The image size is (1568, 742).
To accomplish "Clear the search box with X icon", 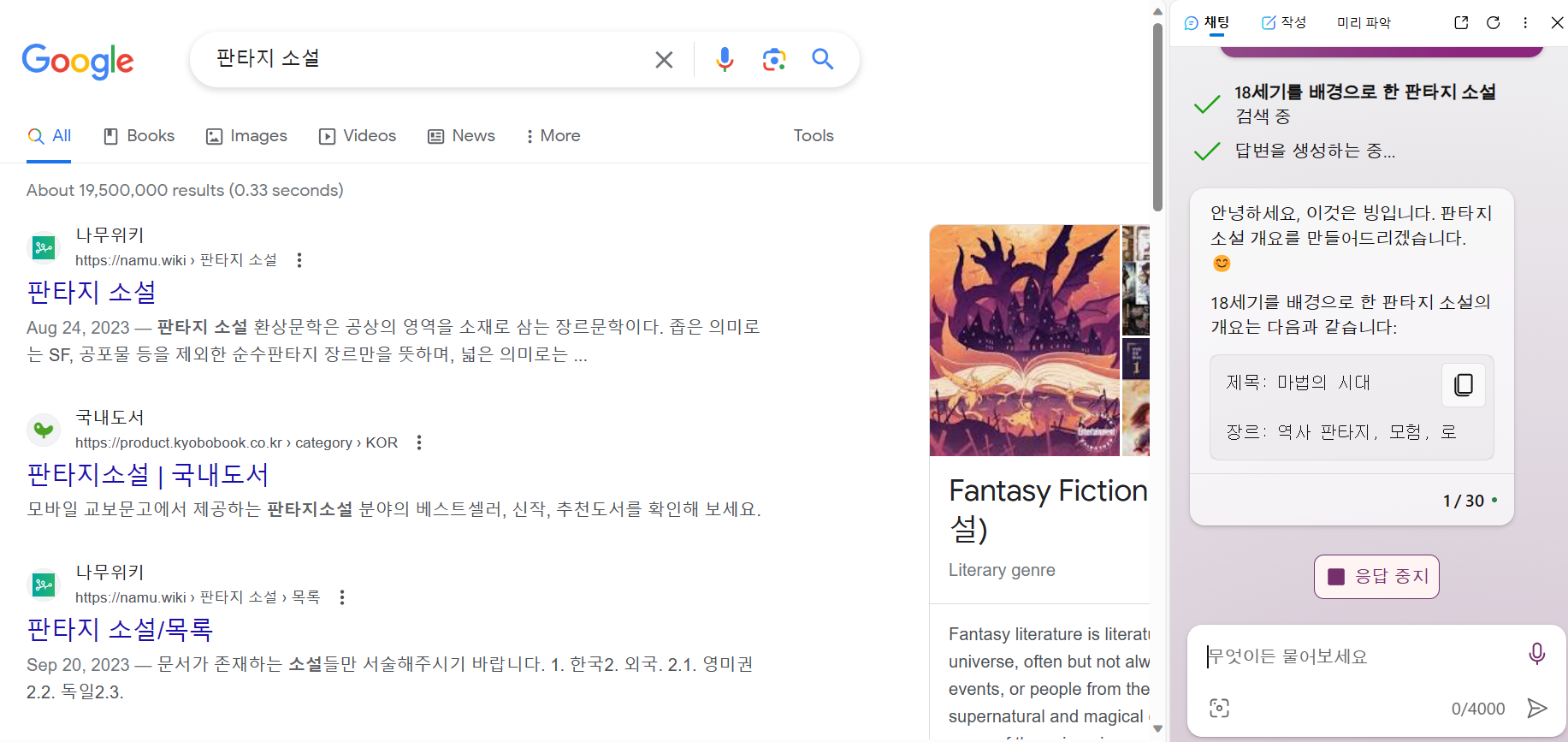I will tap(664, 59).
